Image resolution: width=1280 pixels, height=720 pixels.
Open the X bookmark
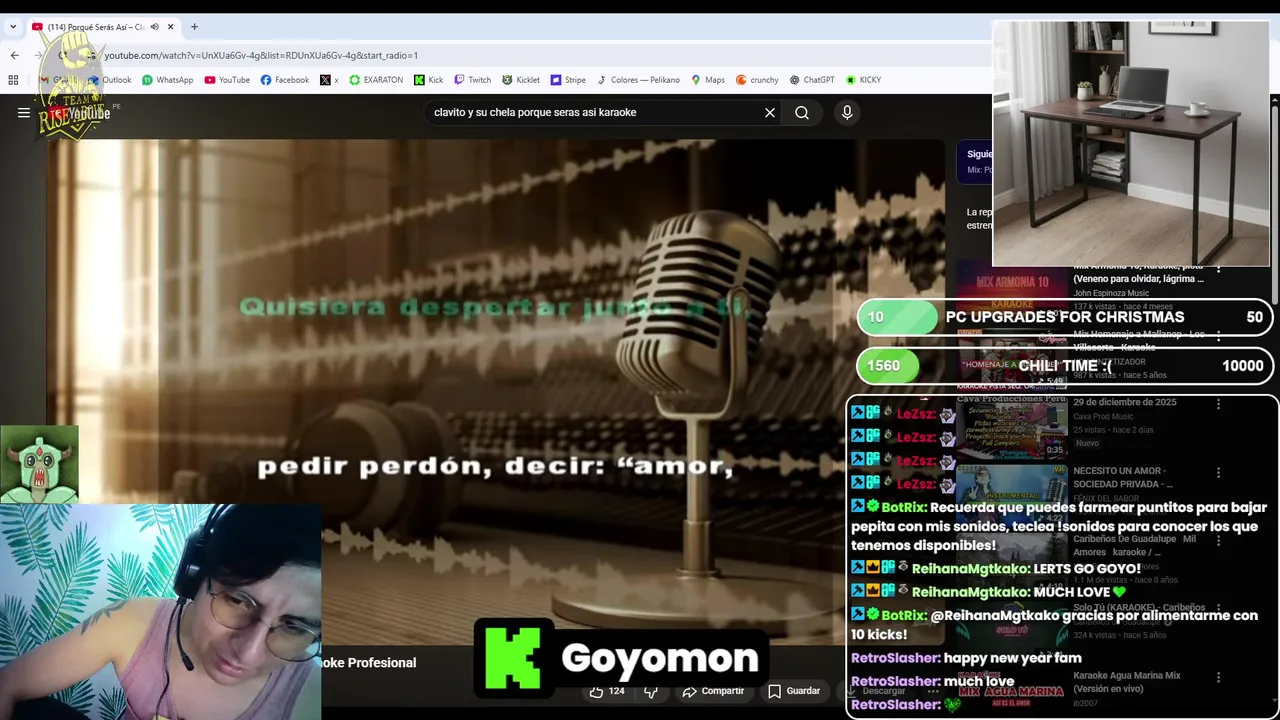pyautogui.click(x=329, y=80)
